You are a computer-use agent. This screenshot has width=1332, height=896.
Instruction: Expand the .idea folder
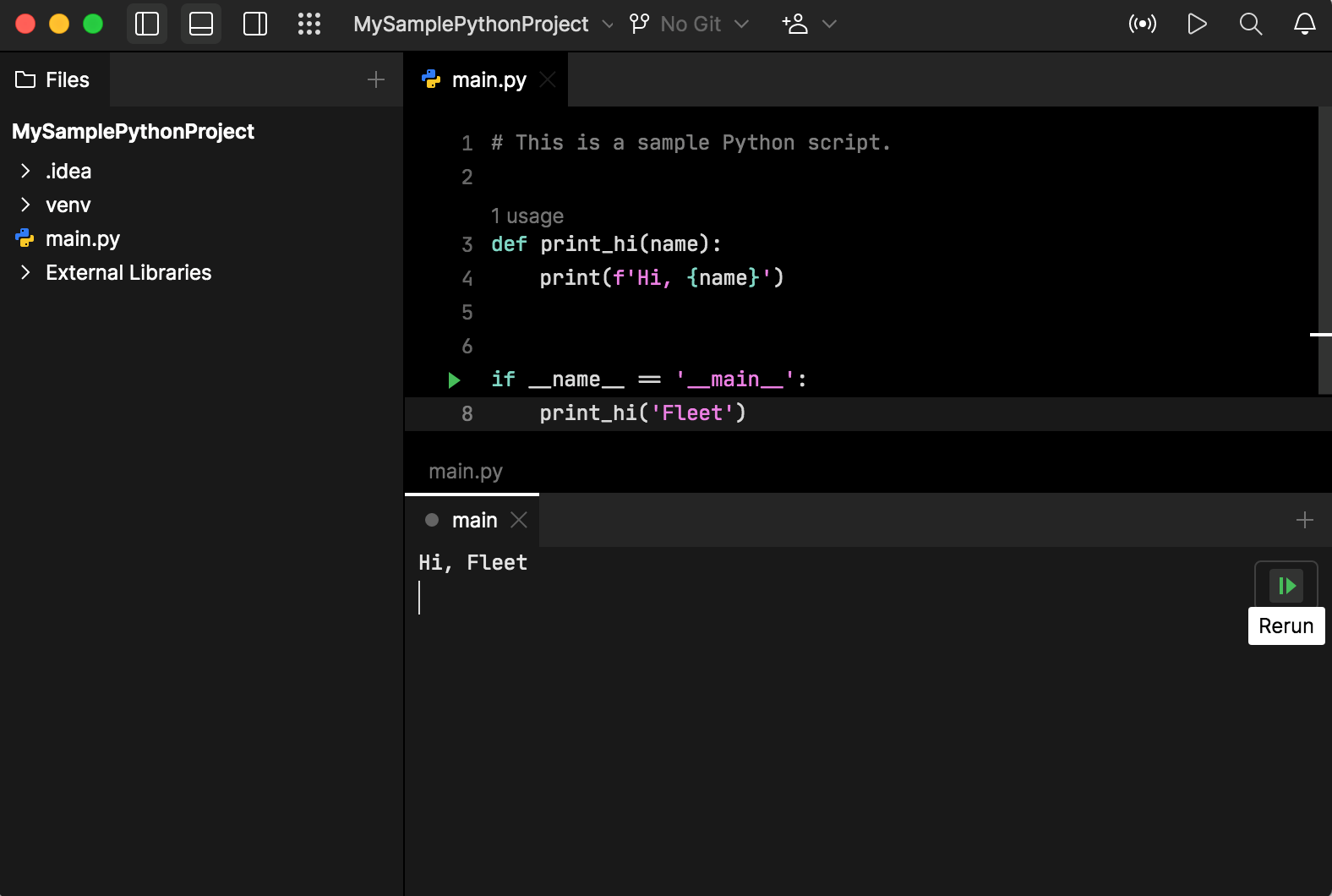(x=25, y=171)
